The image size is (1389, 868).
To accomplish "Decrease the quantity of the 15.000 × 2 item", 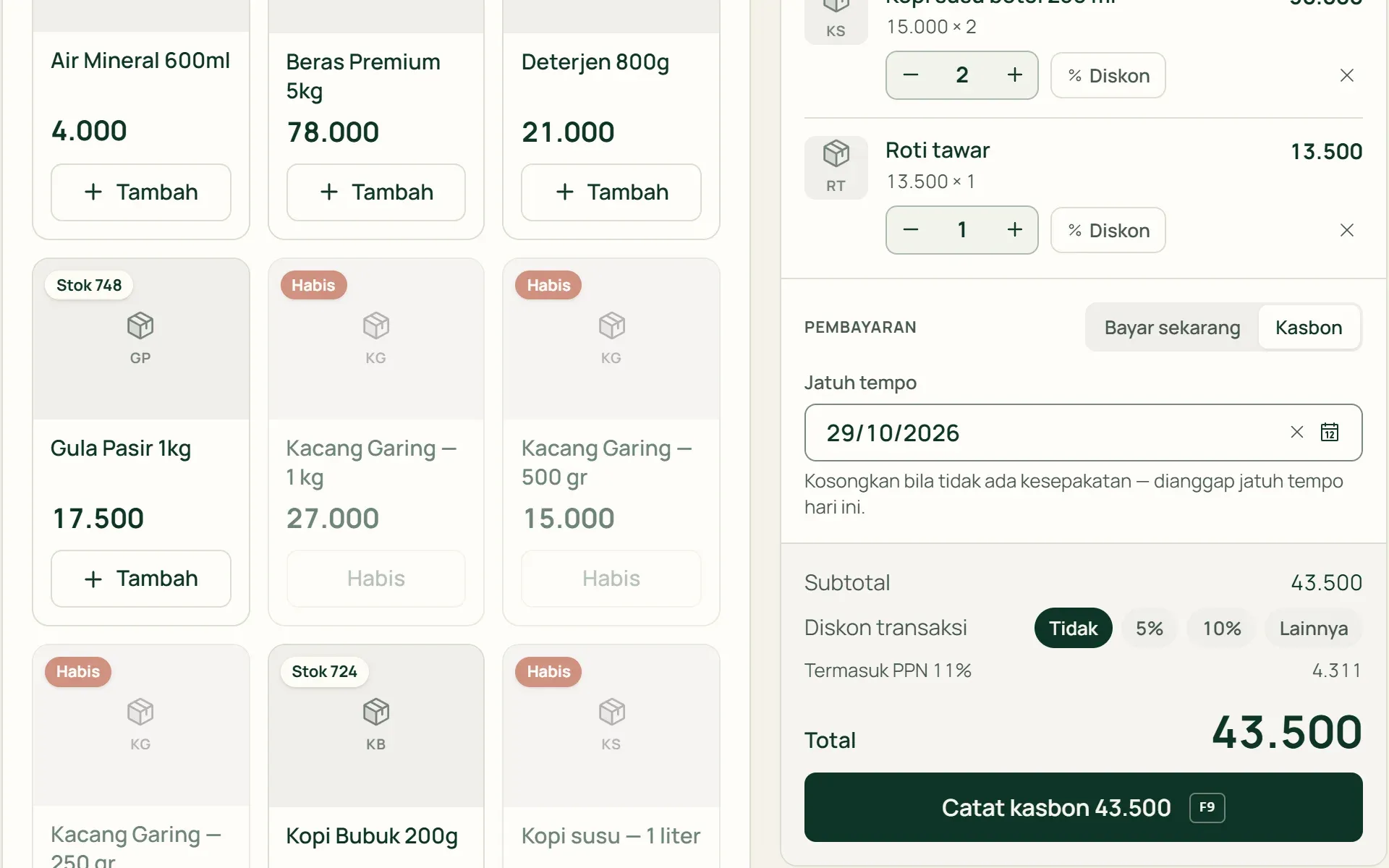I will click(911, 75).
